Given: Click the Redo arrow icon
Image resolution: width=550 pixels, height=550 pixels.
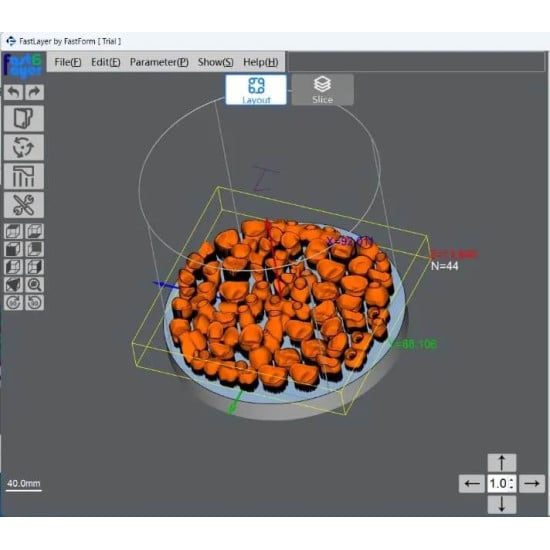Looking at the screenshot, I should [x=34, y=93].
